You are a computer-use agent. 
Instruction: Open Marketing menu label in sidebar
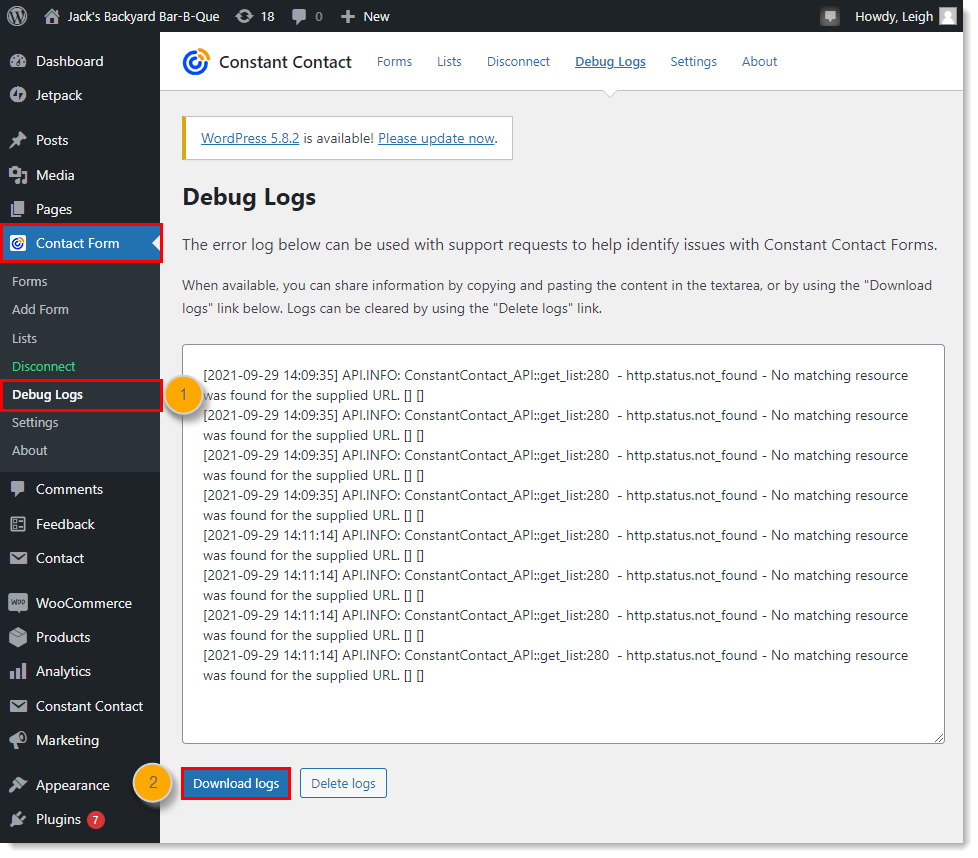click(67, 740)
